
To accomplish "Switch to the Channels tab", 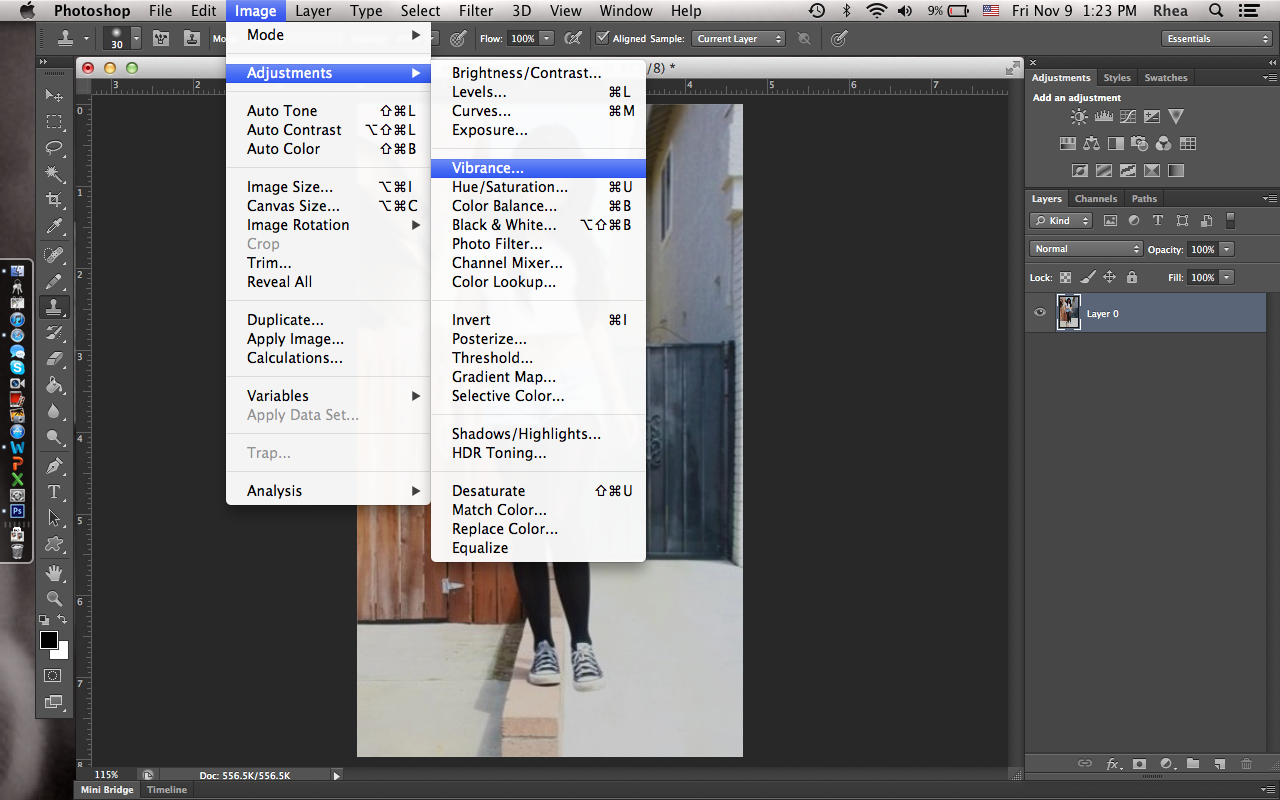I will [1096, 199].
